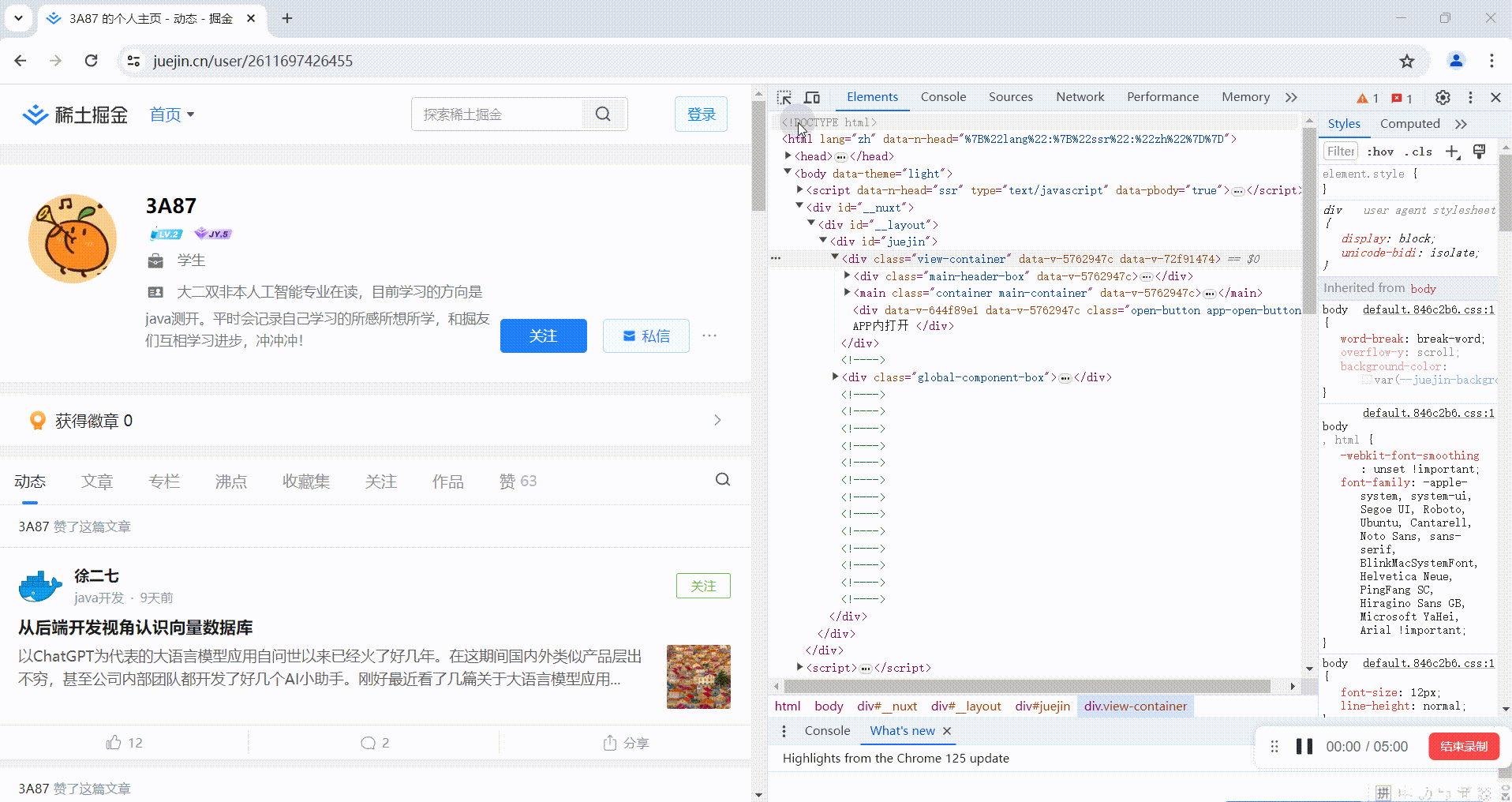
Task: Open the DevTools Console tab
Action: point(943,97)
